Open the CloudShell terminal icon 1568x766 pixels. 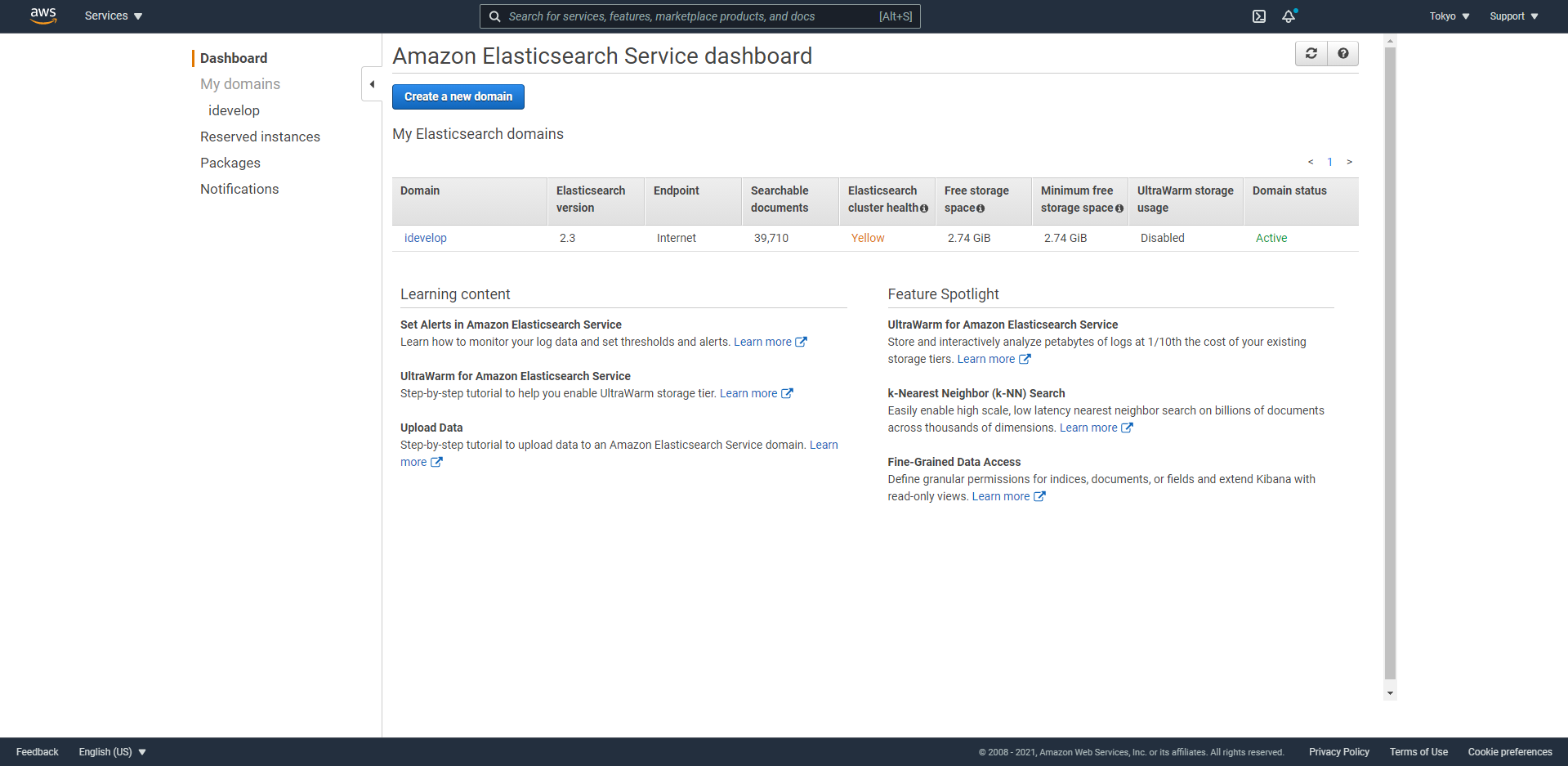click(1259, 16)
